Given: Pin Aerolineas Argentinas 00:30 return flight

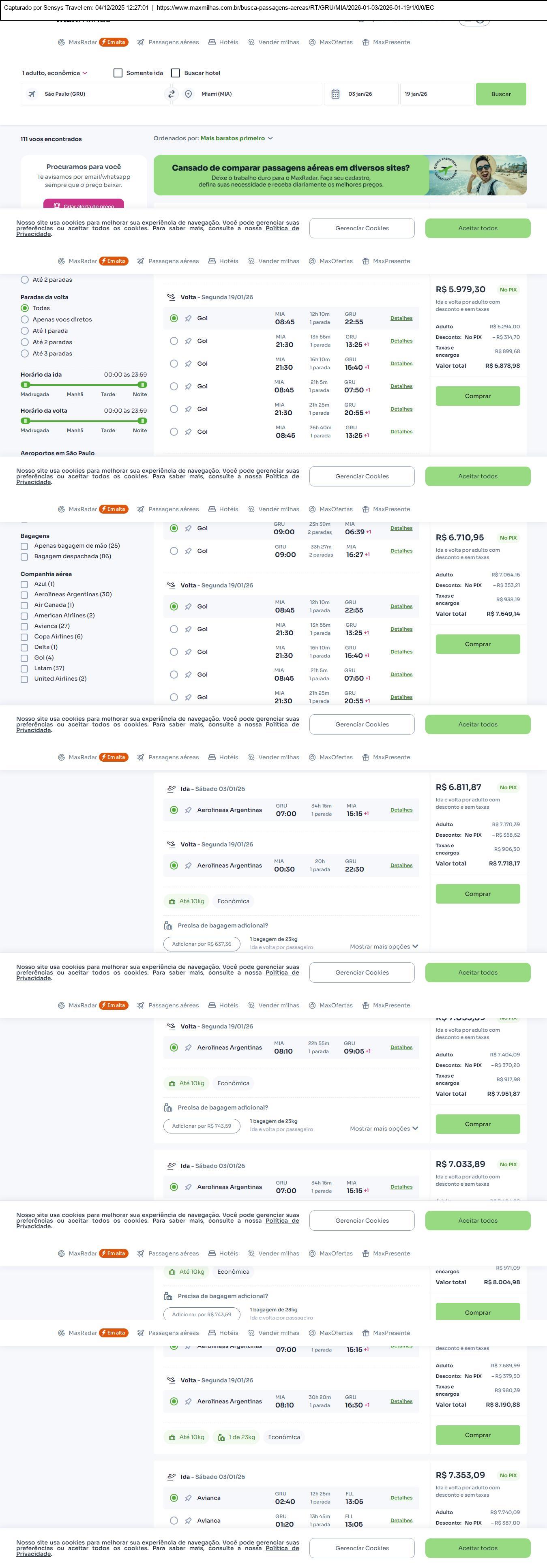Looking at the screenshot, I should pos(188,865).
